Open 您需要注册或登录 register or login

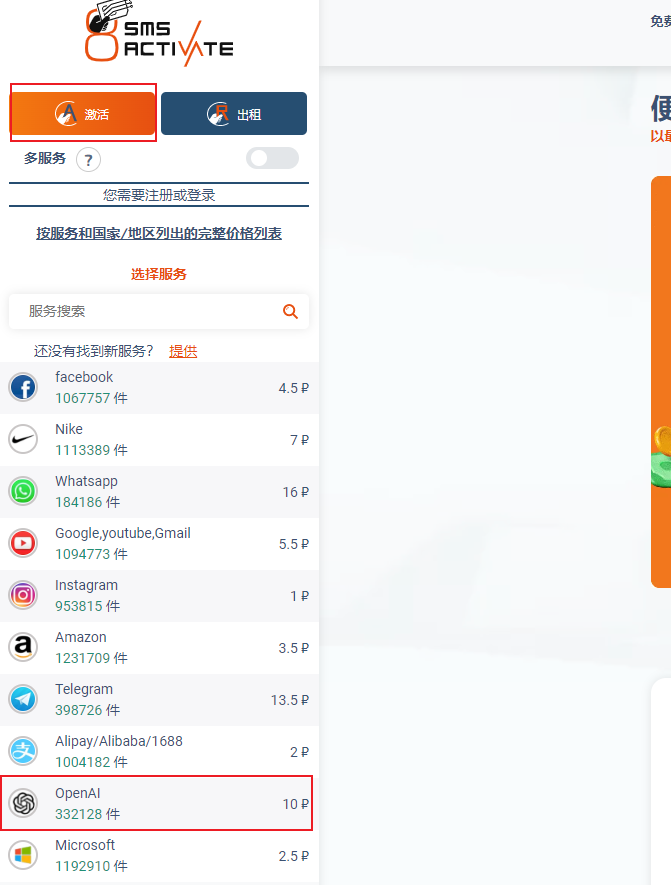159,195
